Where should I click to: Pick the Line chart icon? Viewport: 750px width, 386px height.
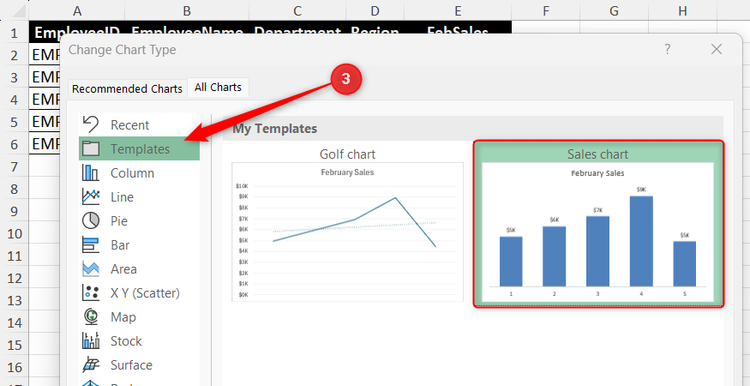tap(90, 197)
